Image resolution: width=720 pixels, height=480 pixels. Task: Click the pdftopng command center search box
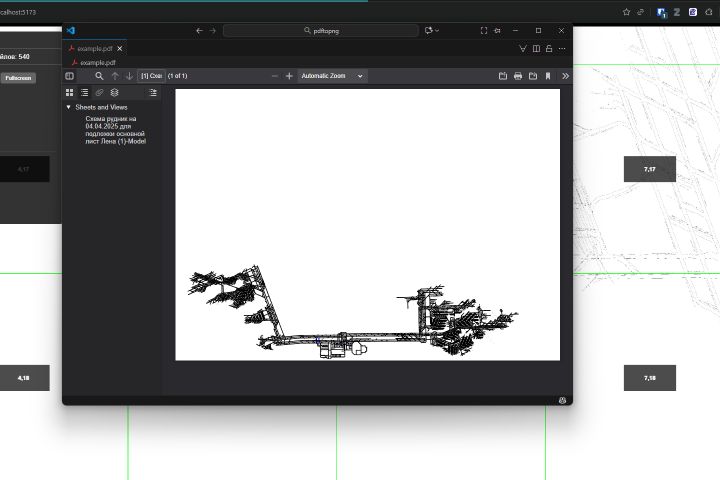click(x=321, y=31)
